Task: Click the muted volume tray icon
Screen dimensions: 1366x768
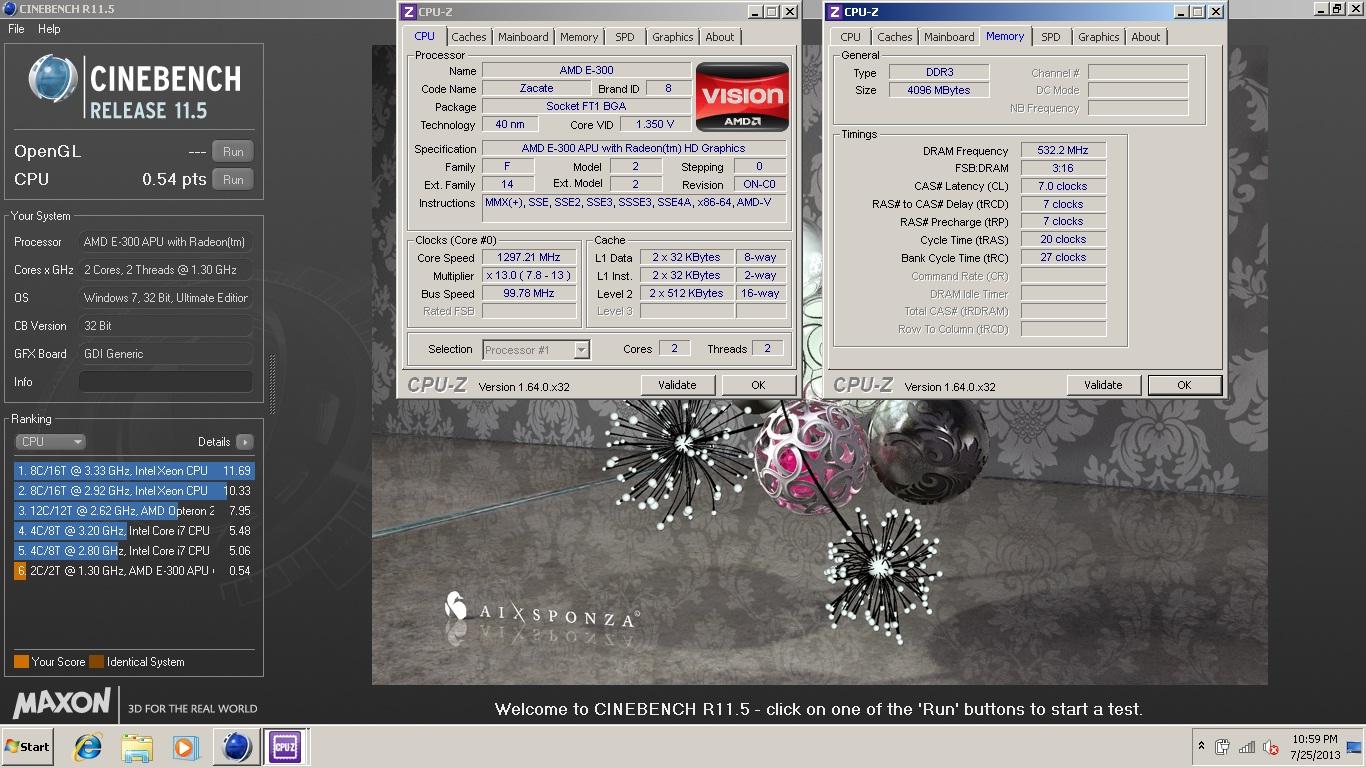Action: [x=1271, y=747]
